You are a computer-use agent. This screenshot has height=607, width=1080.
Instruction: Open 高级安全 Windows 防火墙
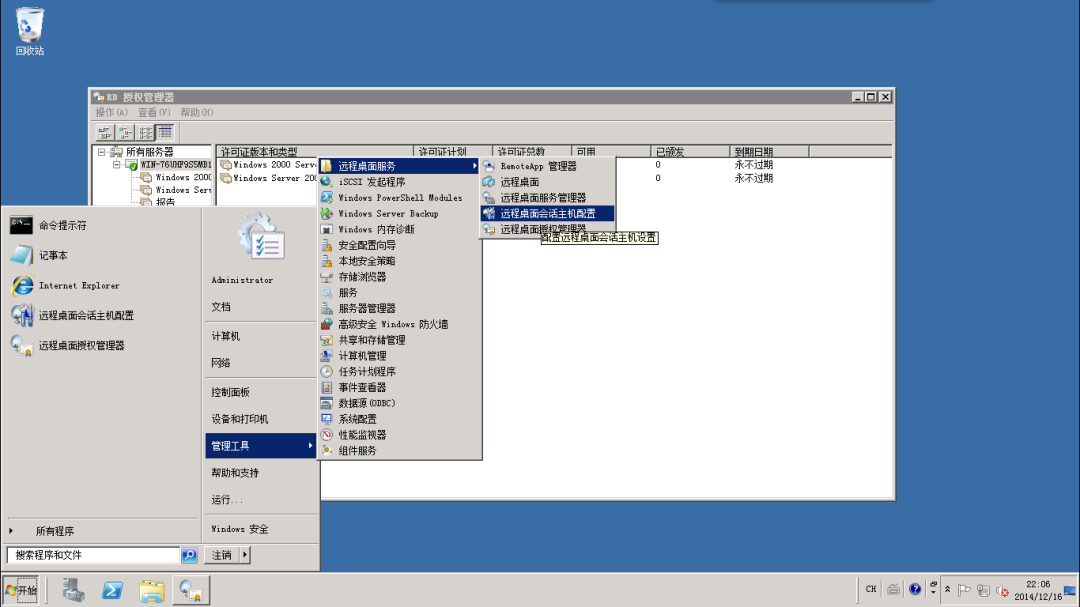[399, 325]
